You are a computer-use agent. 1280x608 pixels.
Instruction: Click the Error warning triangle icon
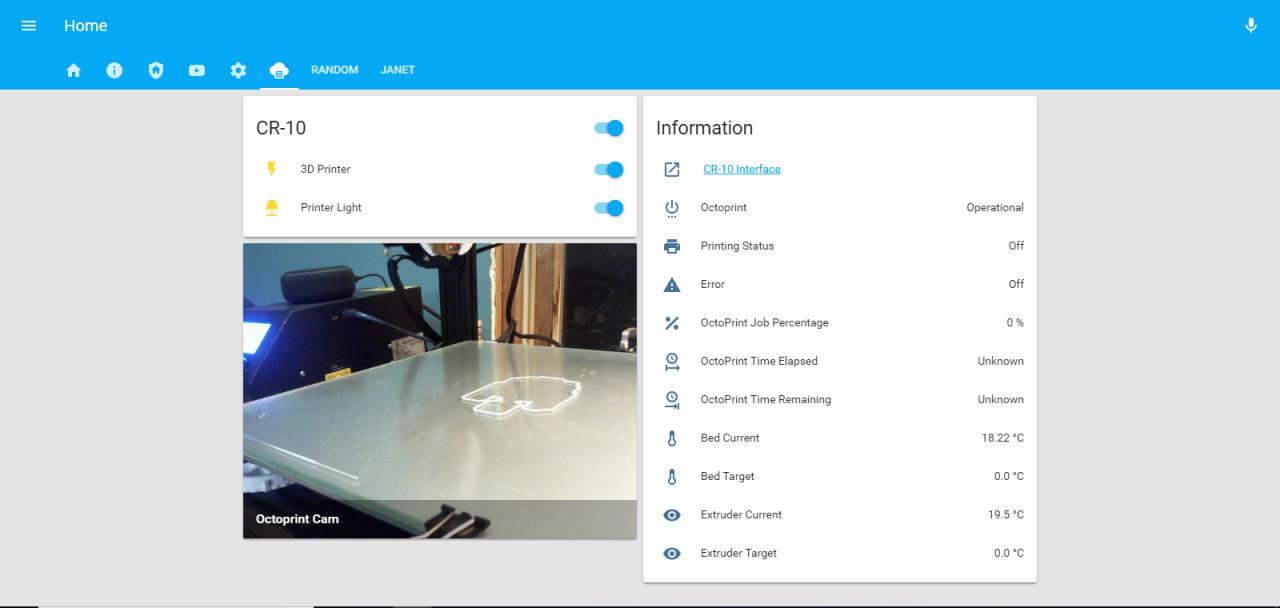coord(672,285)
